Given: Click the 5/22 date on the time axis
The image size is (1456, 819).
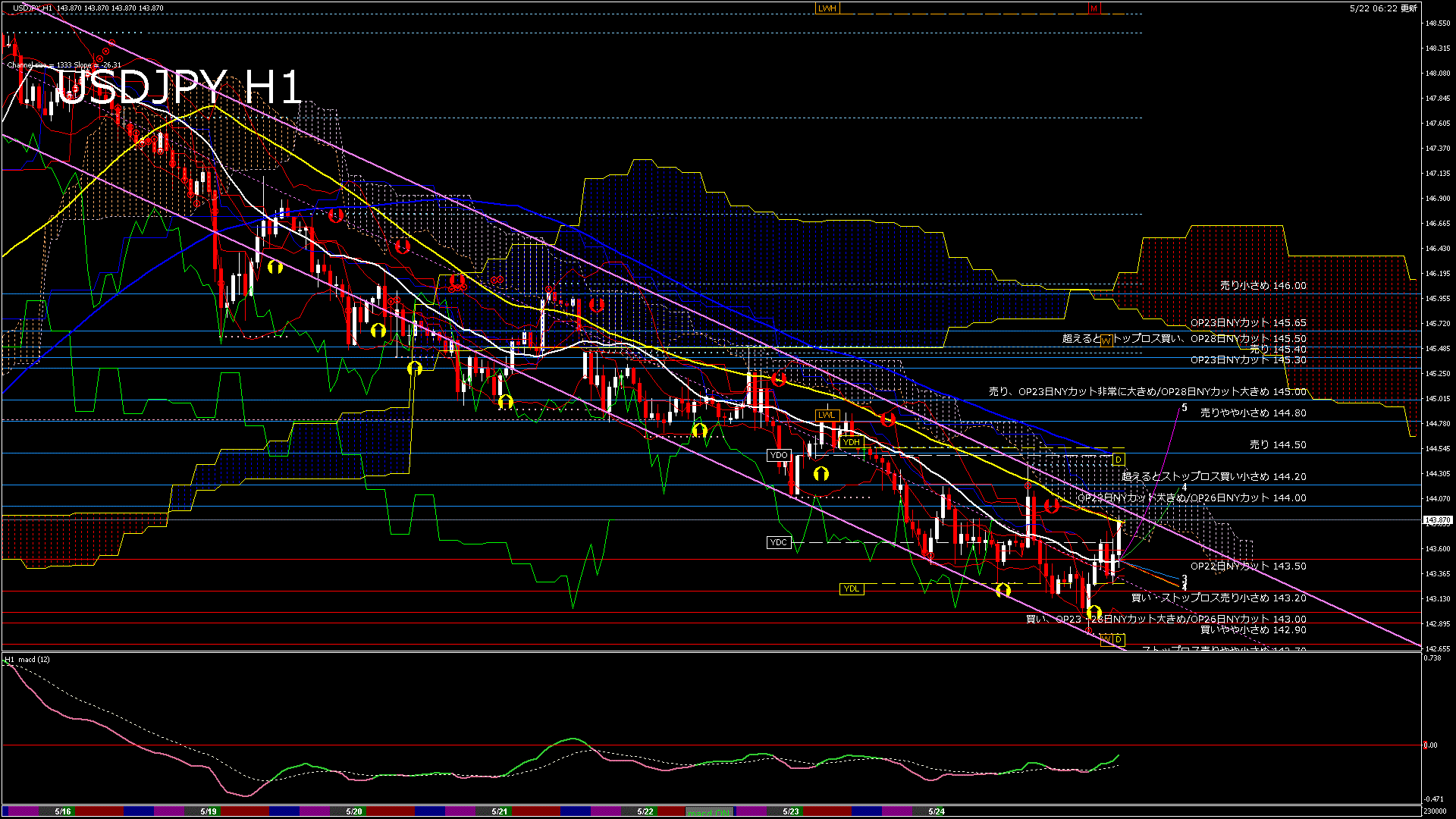Looking at the screenshot, I should point(645,811).
